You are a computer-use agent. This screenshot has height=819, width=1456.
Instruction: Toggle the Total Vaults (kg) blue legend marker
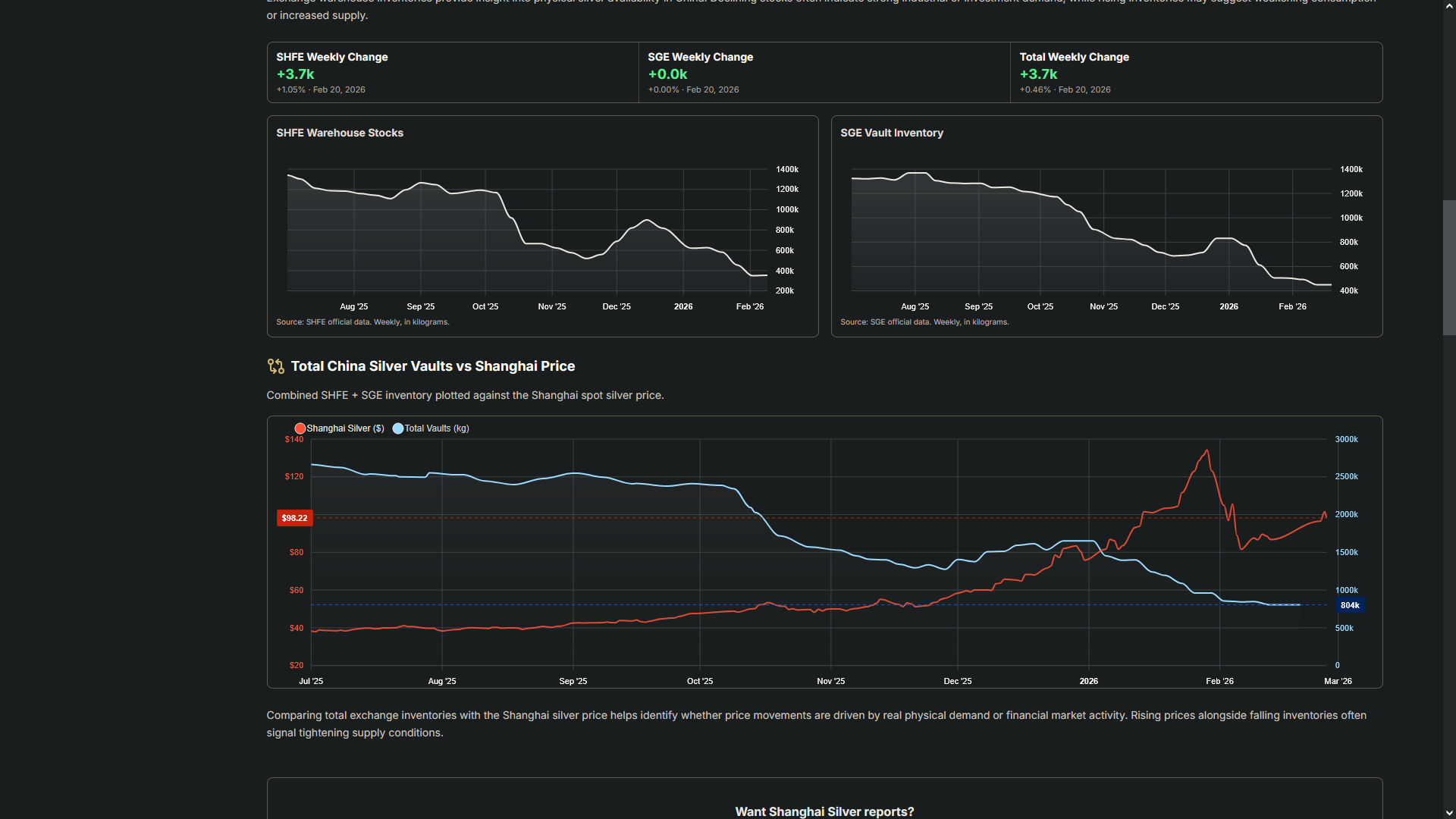[397, 428]
